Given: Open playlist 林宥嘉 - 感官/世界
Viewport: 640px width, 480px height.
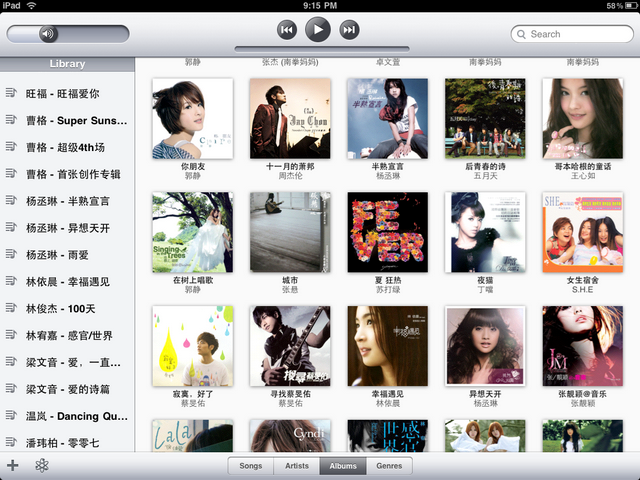Looking at the screenshot, I should (67, 336).
